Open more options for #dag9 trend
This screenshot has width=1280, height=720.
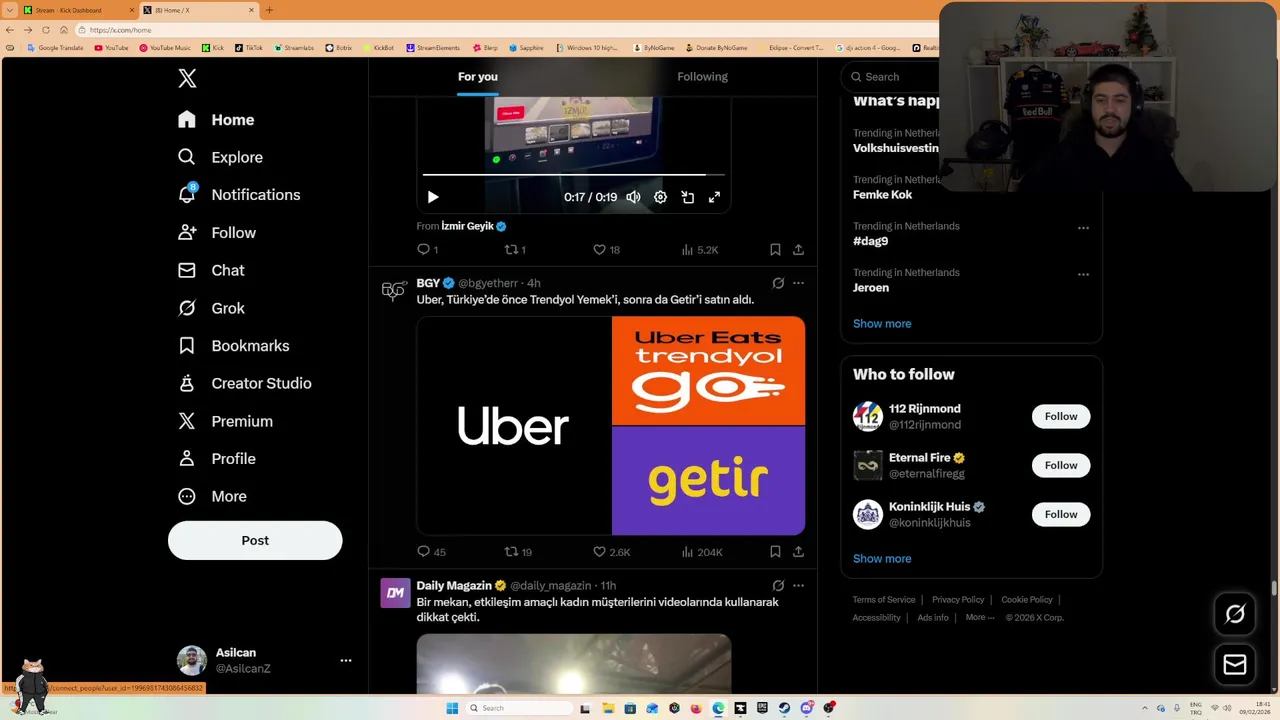(1083, 228)
